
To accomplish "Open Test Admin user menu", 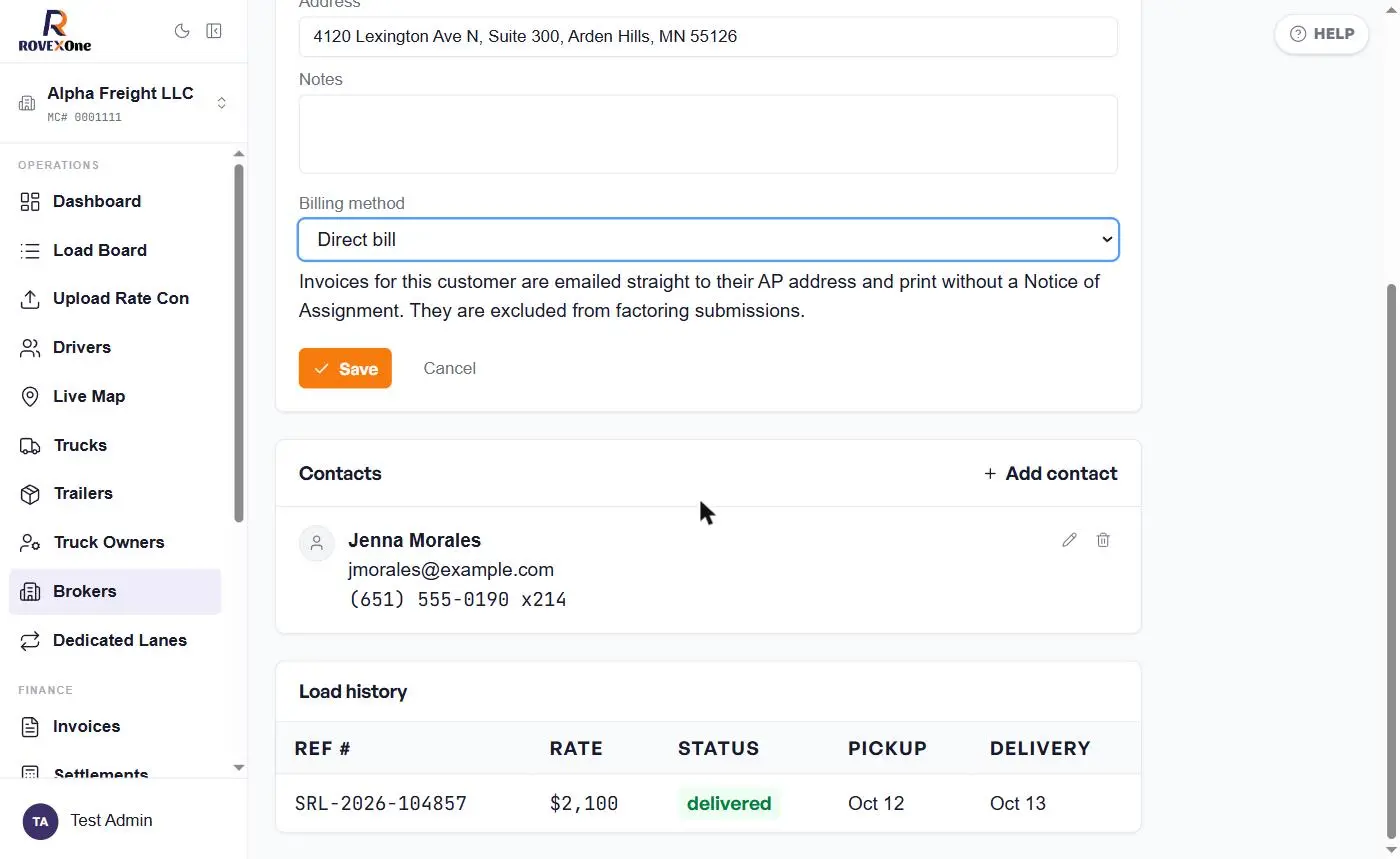I will tap(123, 821).
